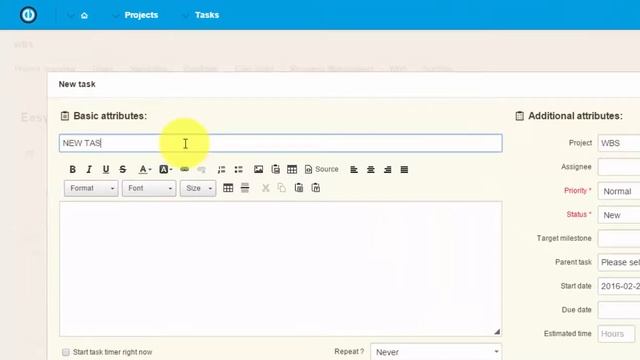This screenshot has height=360, width=640.
Task: Toggle strikethrough formatting
Action: (x=122, y=169)
